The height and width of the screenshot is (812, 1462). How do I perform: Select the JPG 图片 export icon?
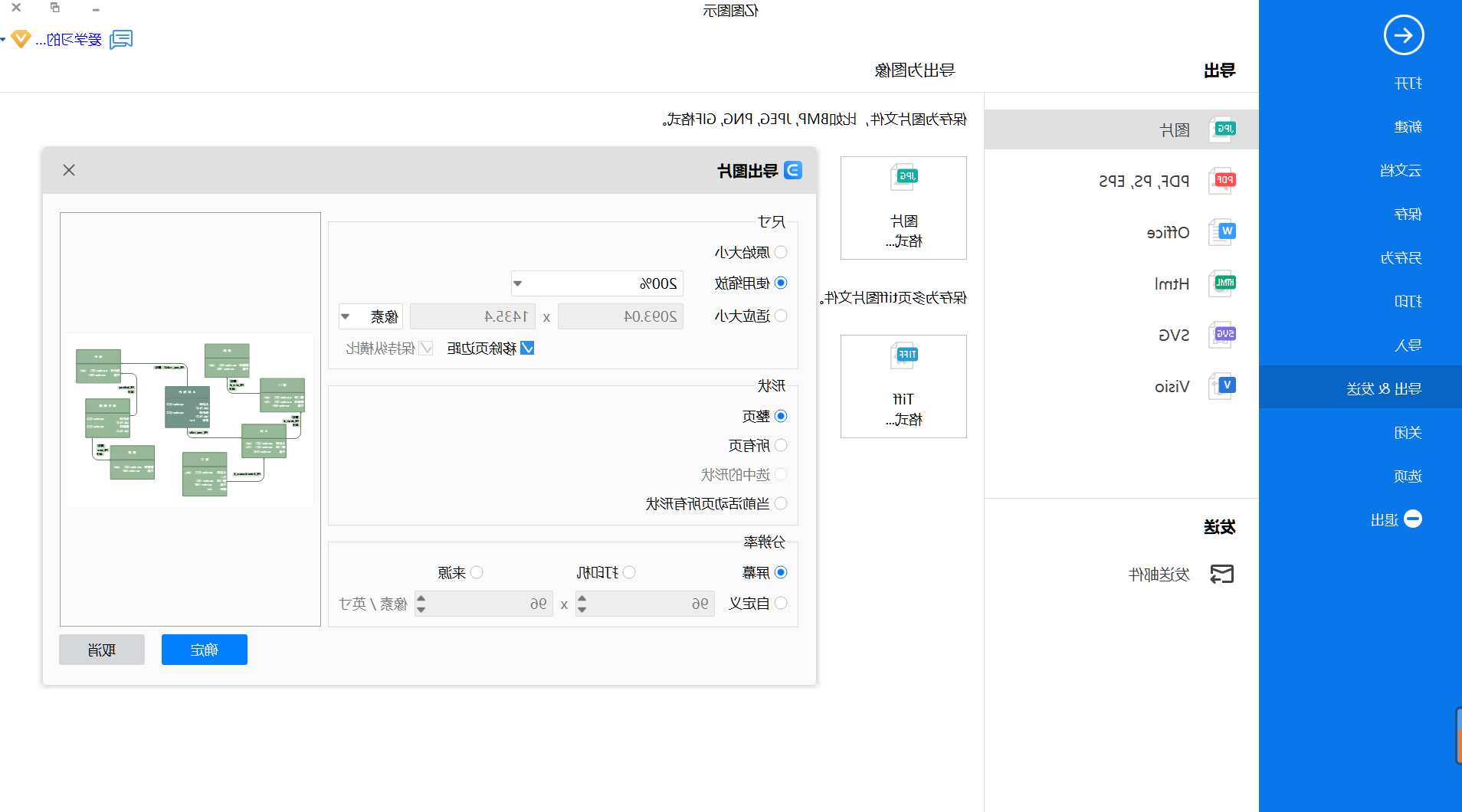click(x=1224, y=129)
